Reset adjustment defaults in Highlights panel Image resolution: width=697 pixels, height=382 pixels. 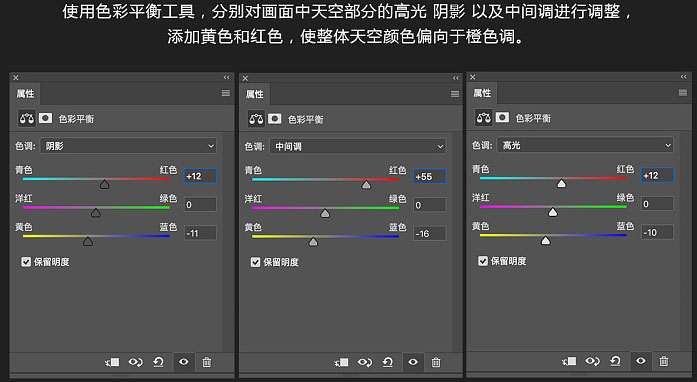coord(616,362)
